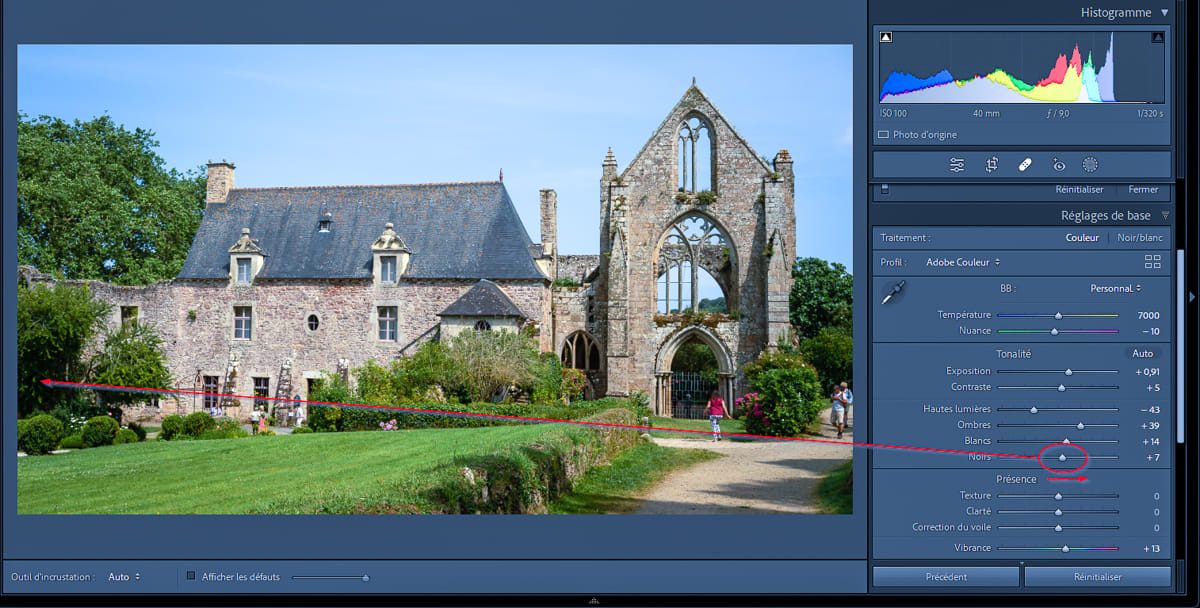1200x608 pixels.
Task: Open the profile browser grid icon
Action: (x=1152, y=262)
